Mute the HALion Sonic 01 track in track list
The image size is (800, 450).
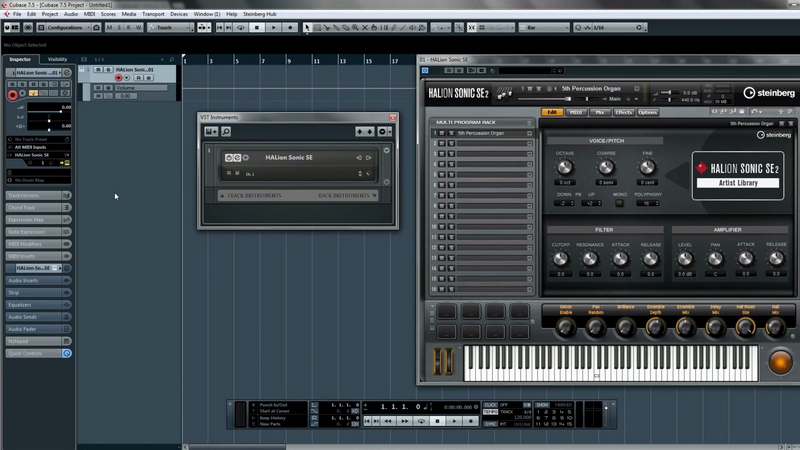(98, 69)
